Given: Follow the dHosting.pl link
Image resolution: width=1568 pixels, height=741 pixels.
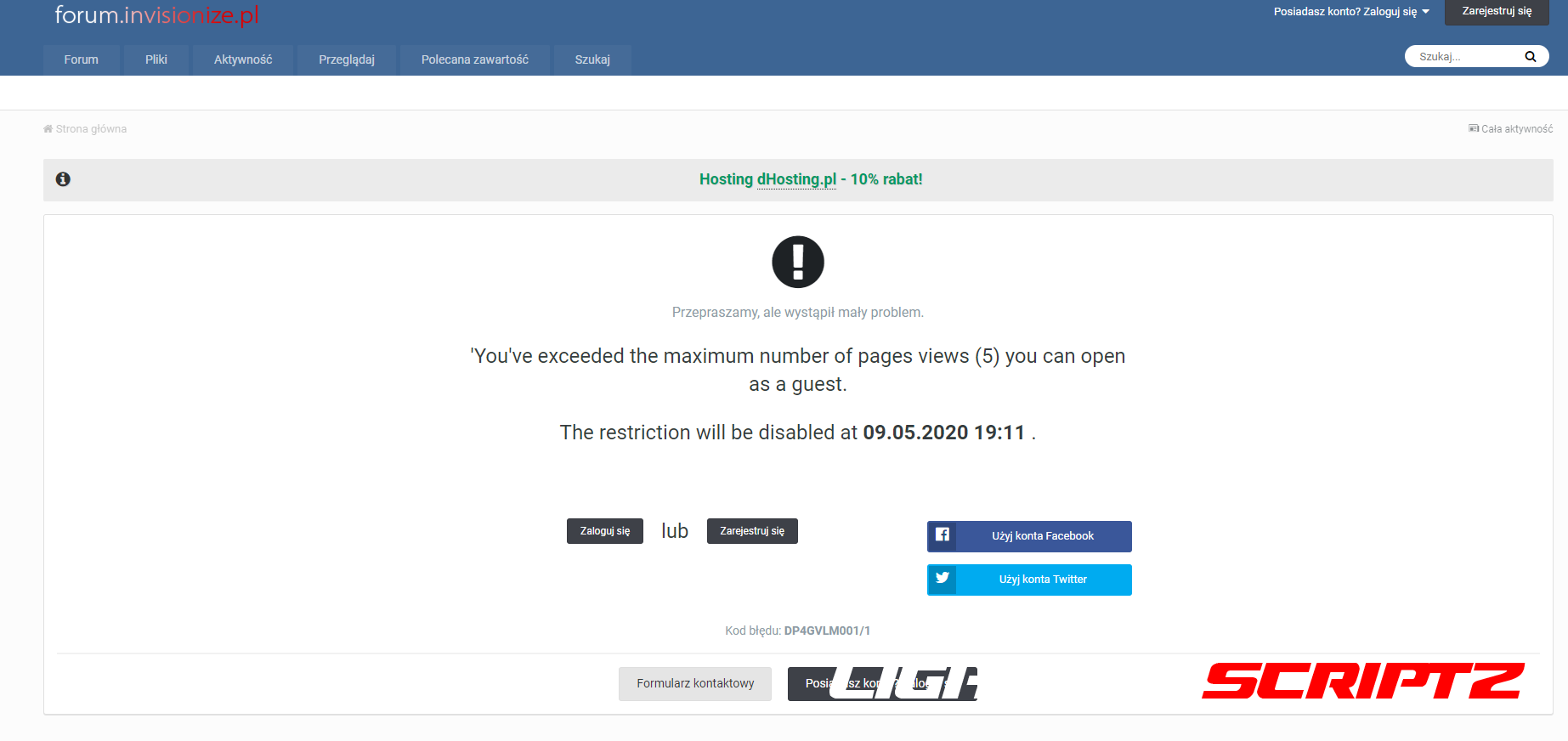Looking at the screenshot, I should coord(796,179).
